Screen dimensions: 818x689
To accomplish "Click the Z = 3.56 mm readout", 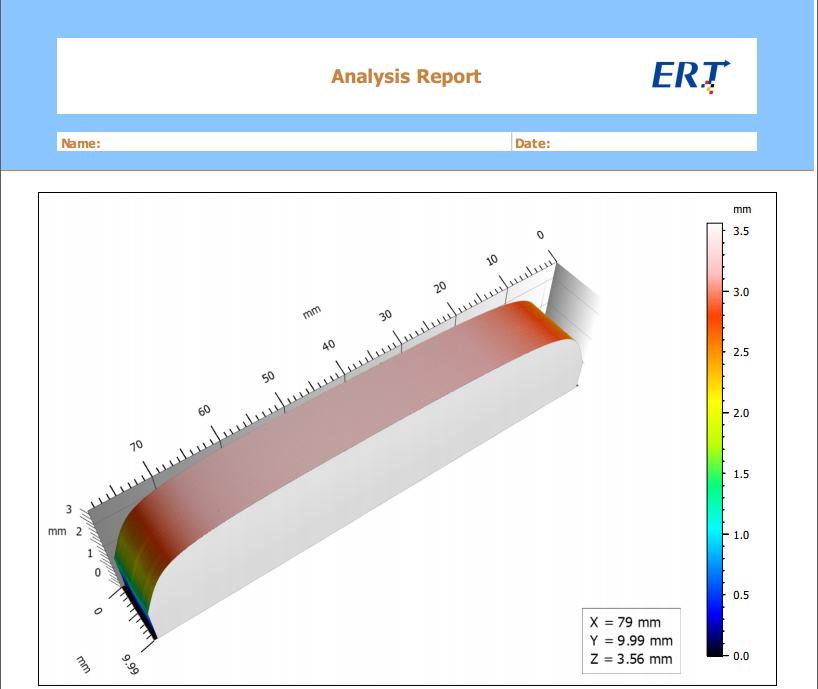I will click(630, 659).
